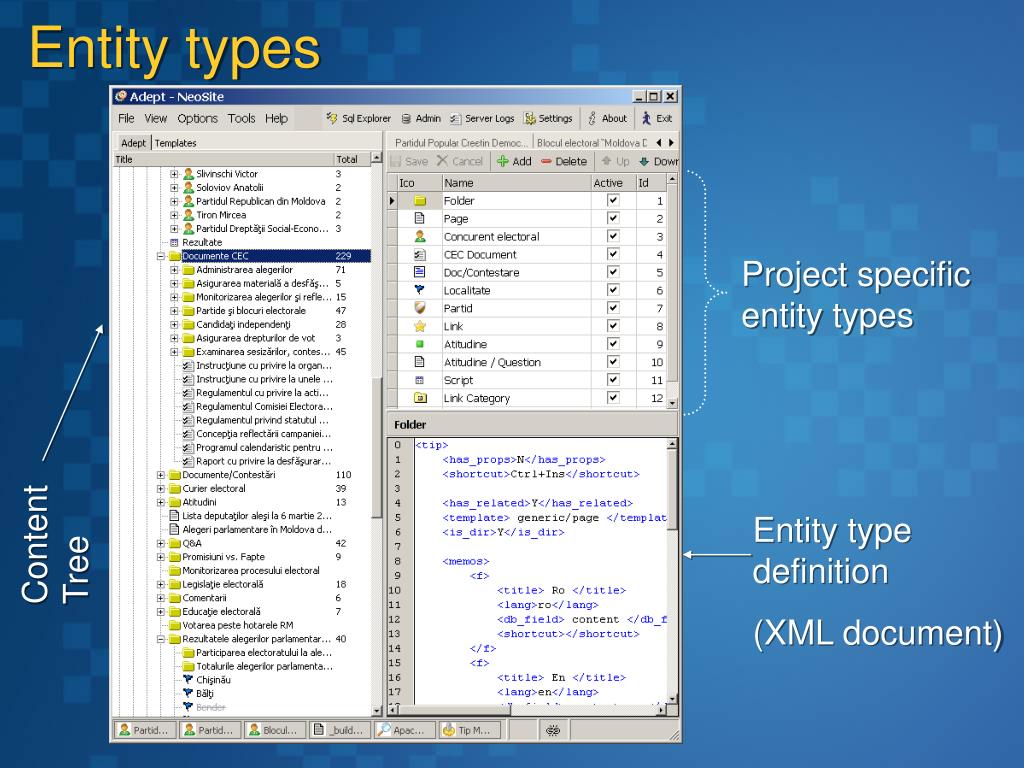
Task: Toggle Active for Concurent electoral
Action: [x=613, y=236]
